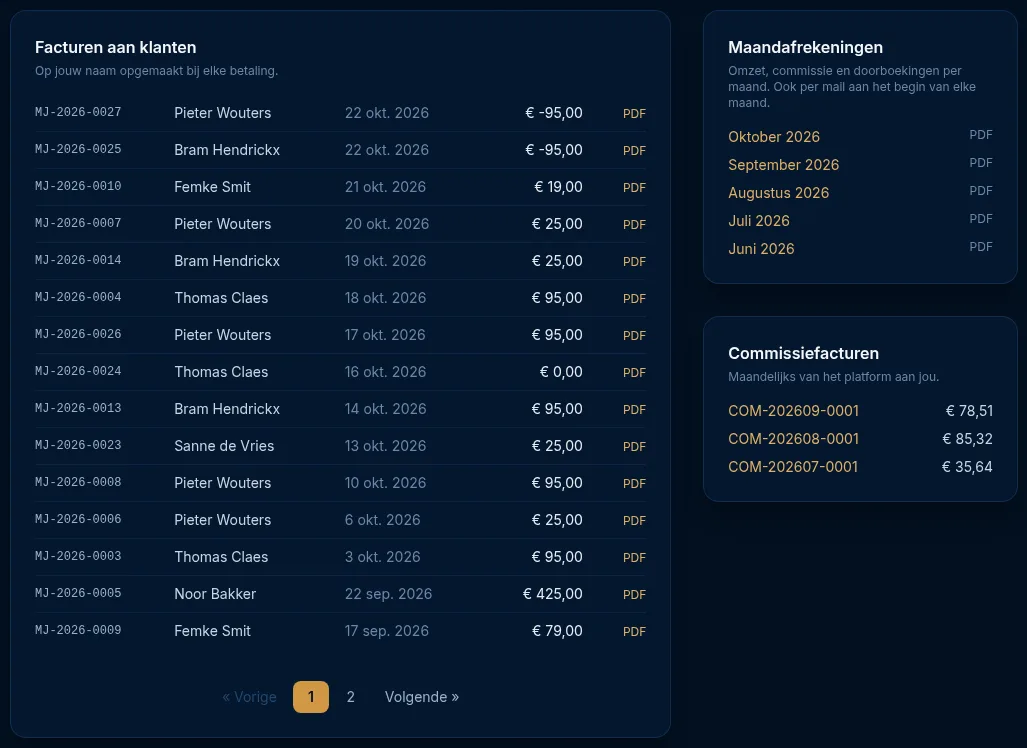The image size is (1027, 748).
Task: Download PDF of invoice MJ-2026-0005
Action: point(634,594)
